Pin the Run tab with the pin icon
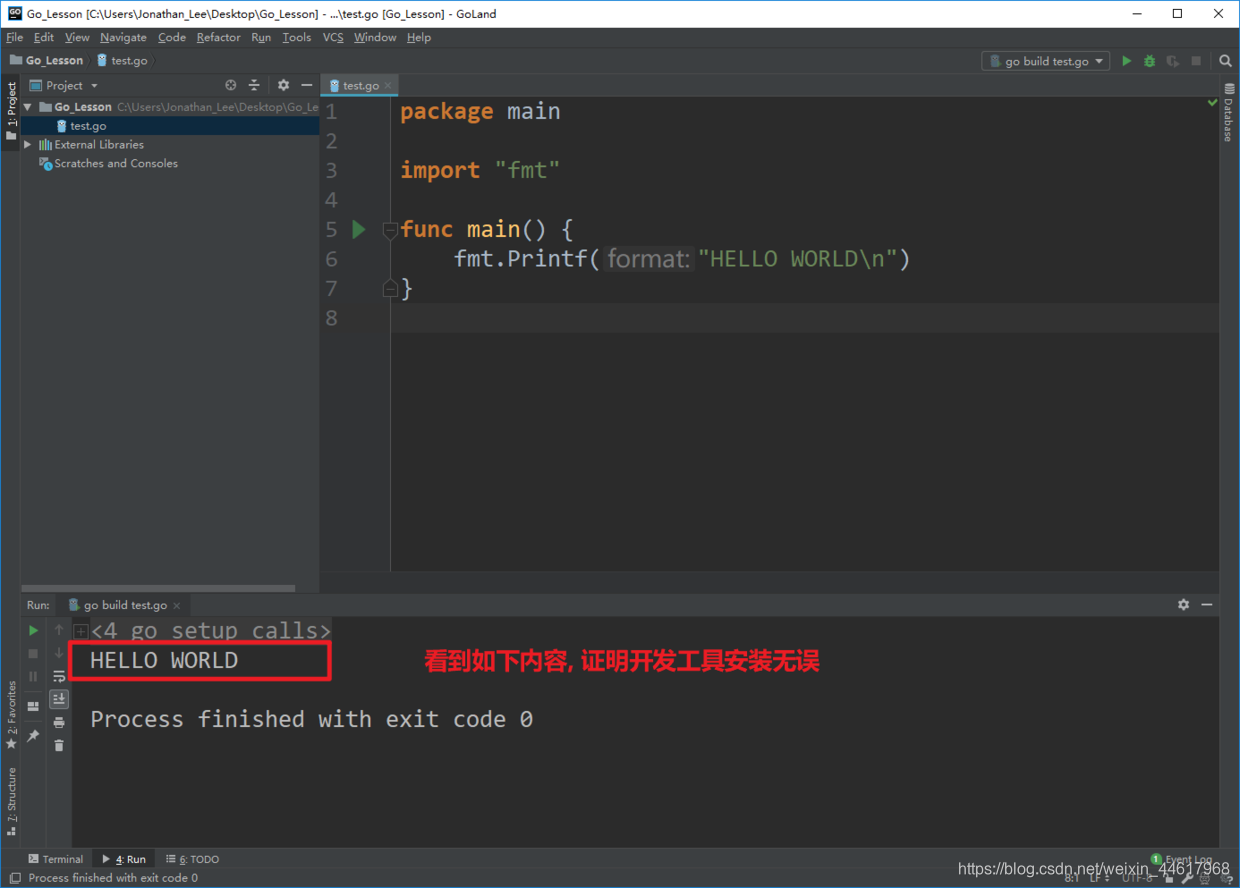The height and width of the screenshot is (888, 1240). point(33,735)
